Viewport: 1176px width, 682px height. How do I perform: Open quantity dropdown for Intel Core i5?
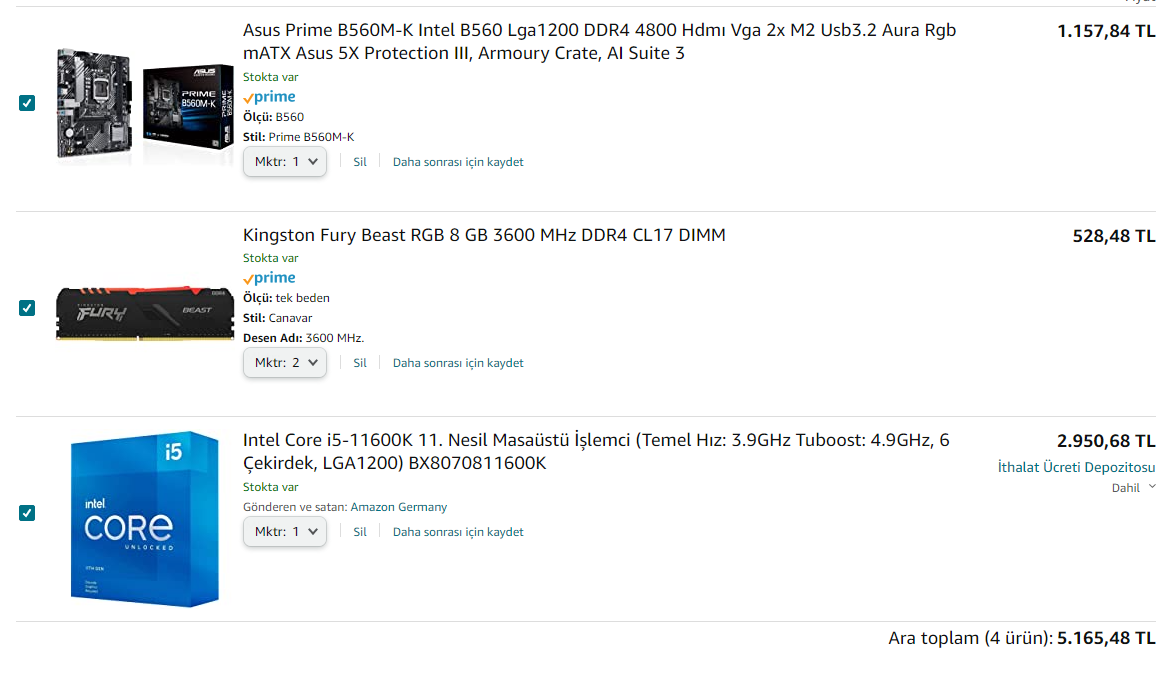(x=285, y=532)
